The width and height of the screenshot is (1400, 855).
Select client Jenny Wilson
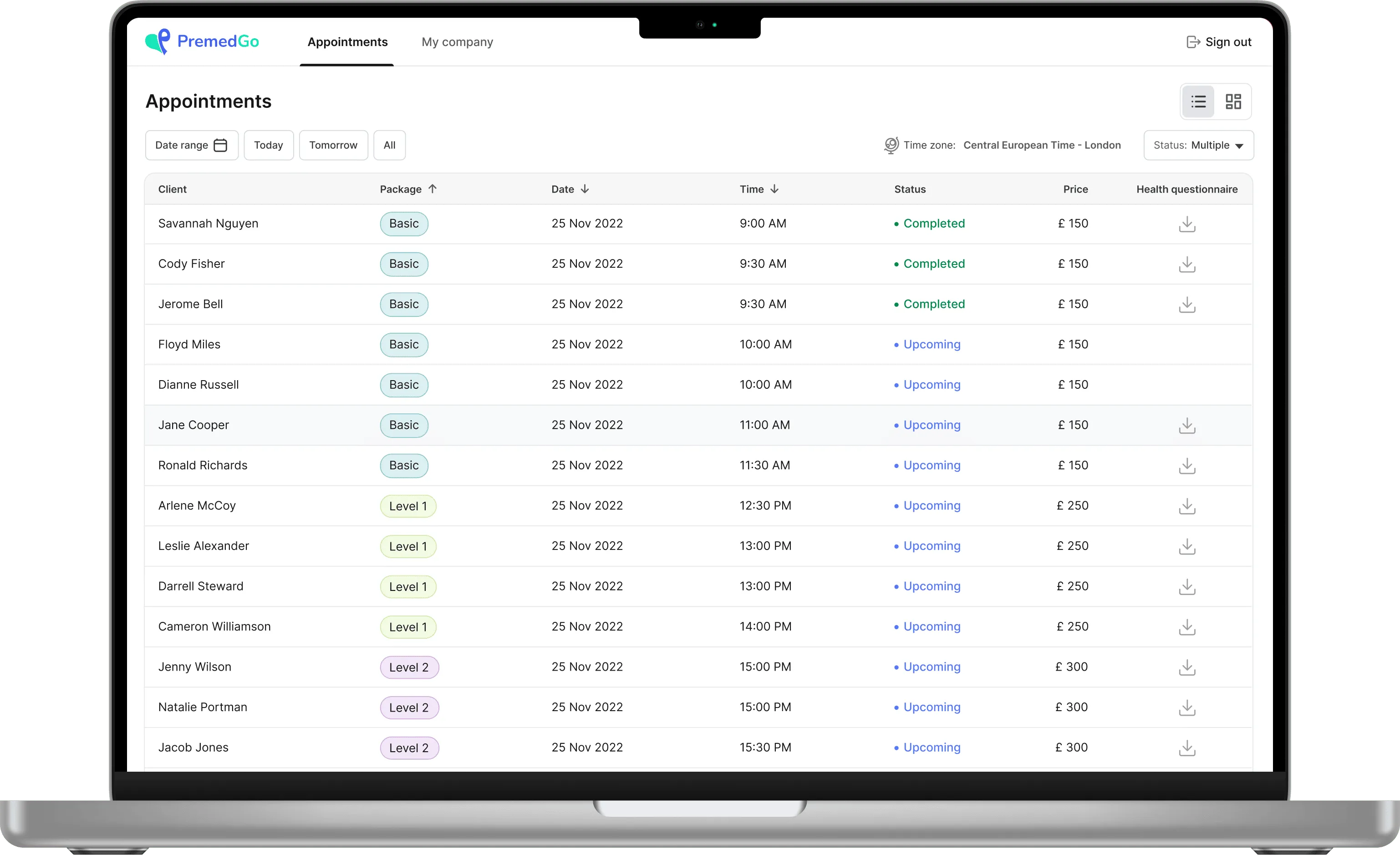click(194, 667)
